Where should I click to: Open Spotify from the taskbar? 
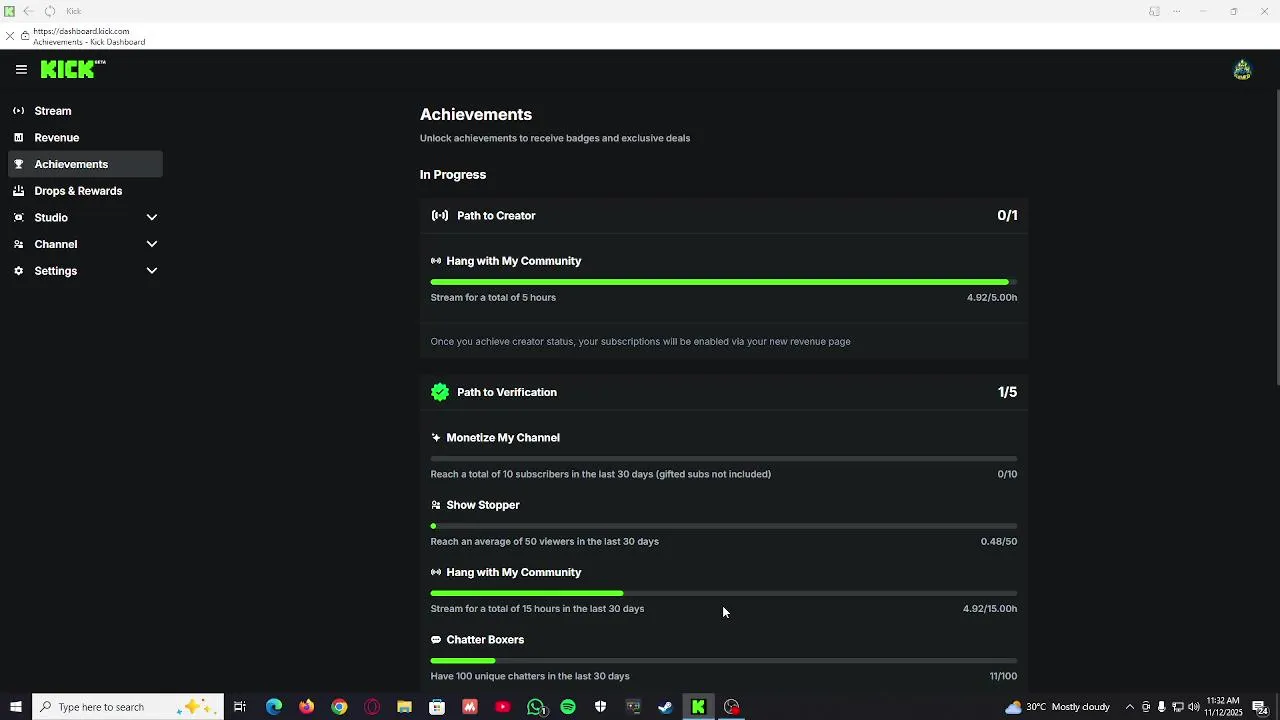[x=568, y=707]
